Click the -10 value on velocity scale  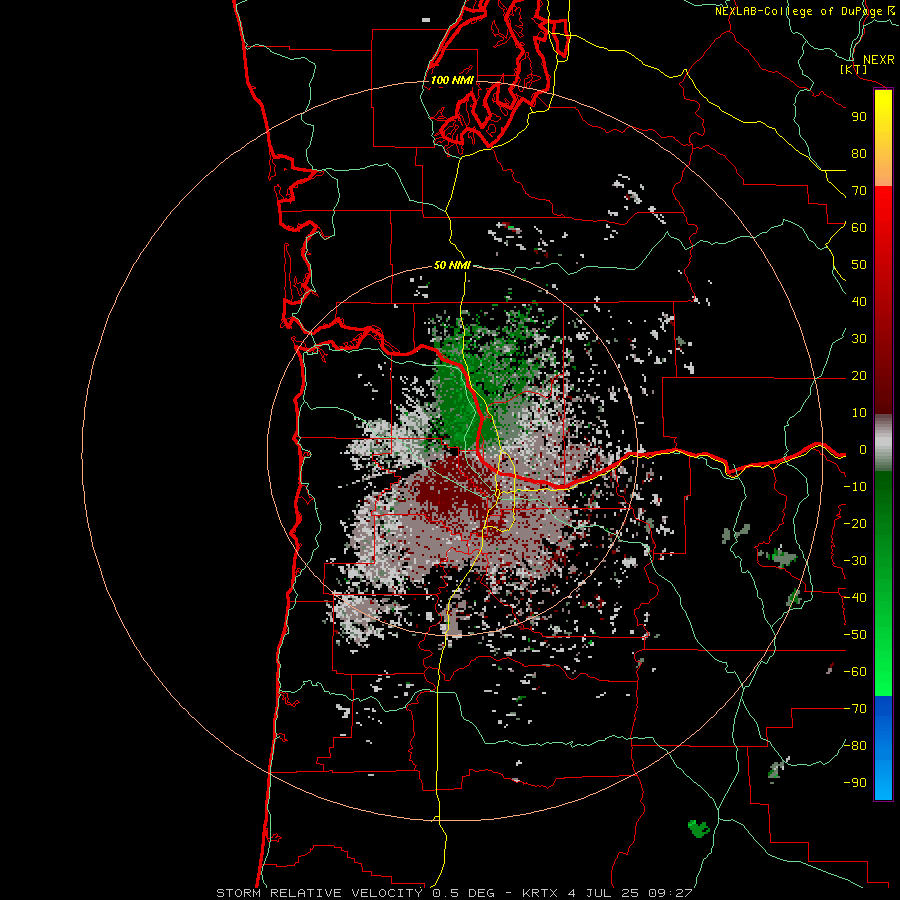coord(855,487)
